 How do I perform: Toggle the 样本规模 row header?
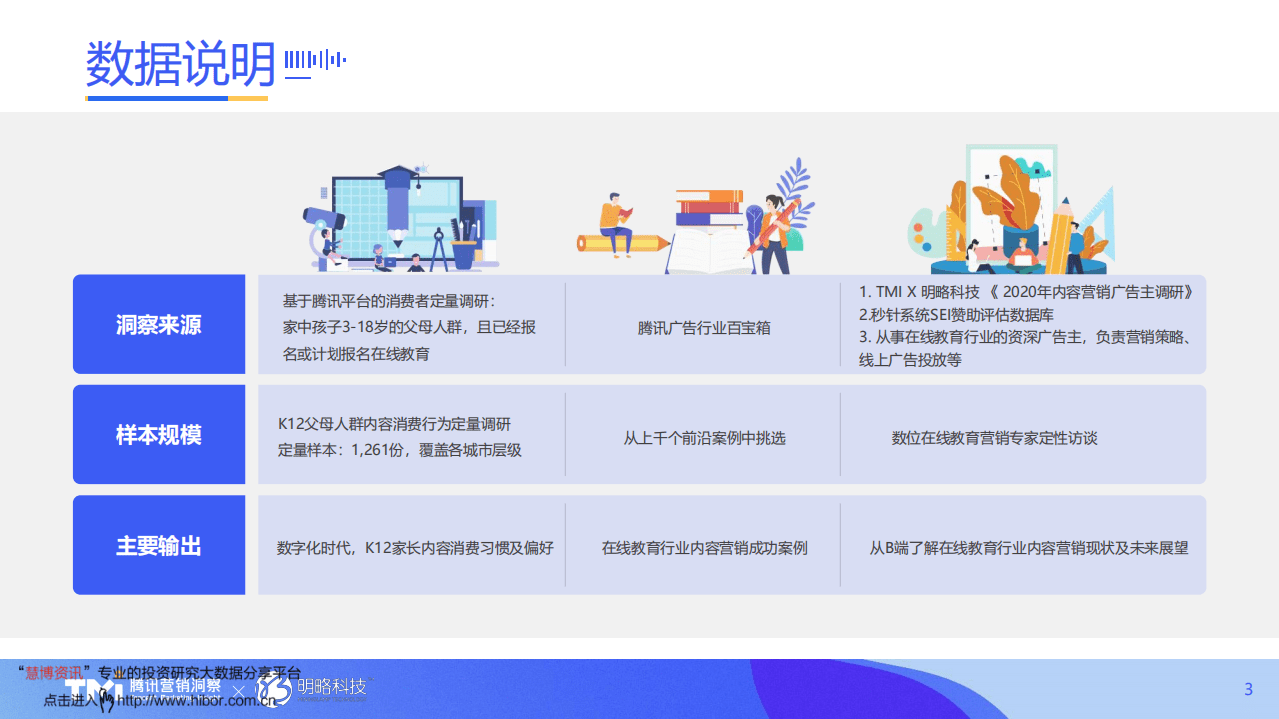tap(158, 434)
